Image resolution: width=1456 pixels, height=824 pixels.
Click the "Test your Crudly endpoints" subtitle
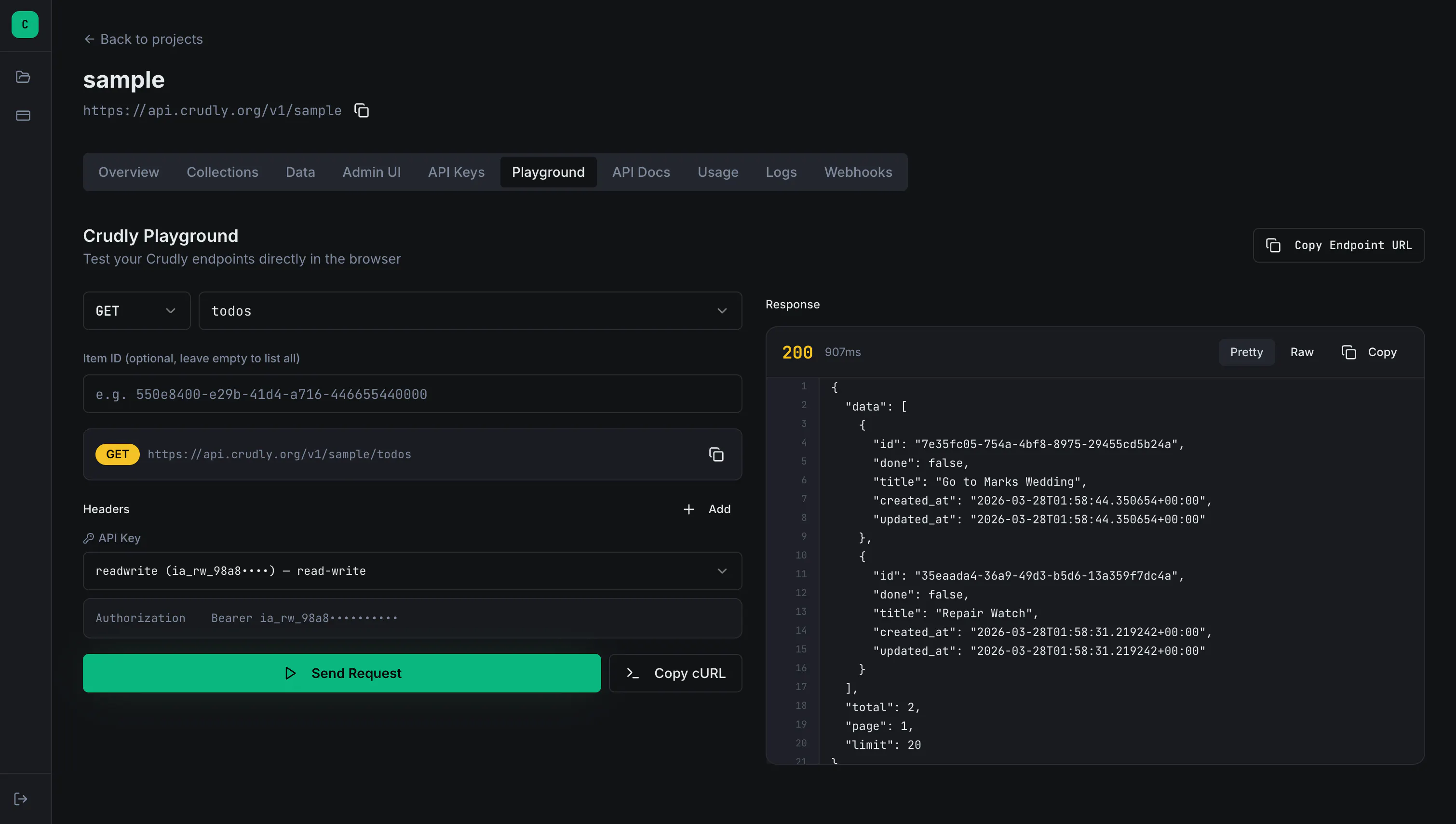tap(242, 259)
